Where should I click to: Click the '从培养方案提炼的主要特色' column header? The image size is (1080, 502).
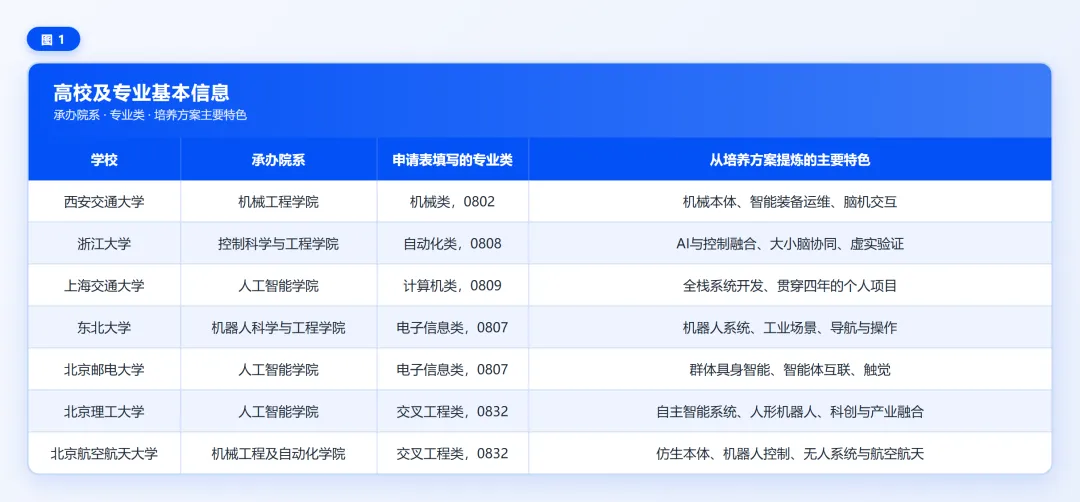(790, 160)
